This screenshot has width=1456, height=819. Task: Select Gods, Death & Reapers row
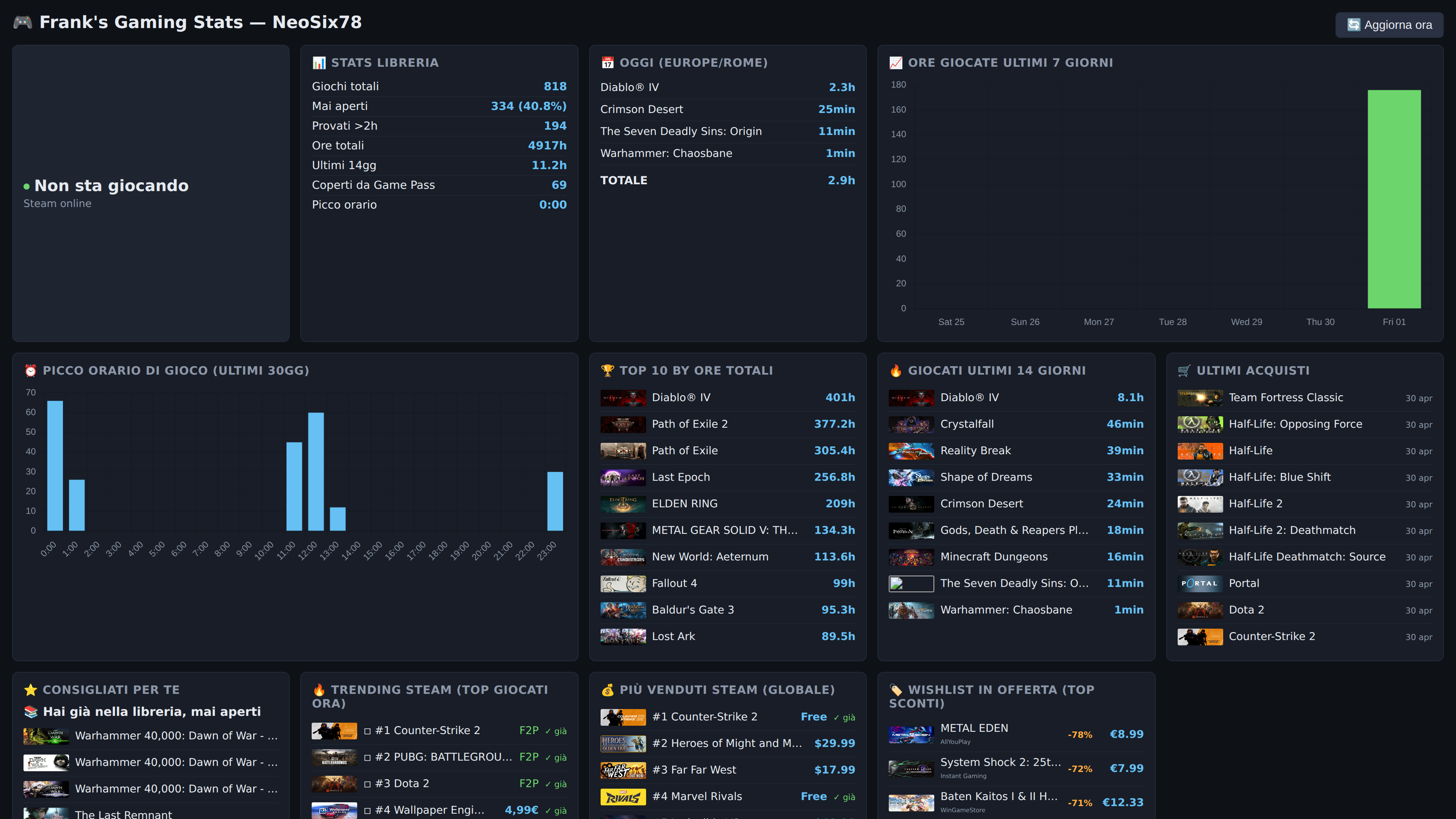1016,531
